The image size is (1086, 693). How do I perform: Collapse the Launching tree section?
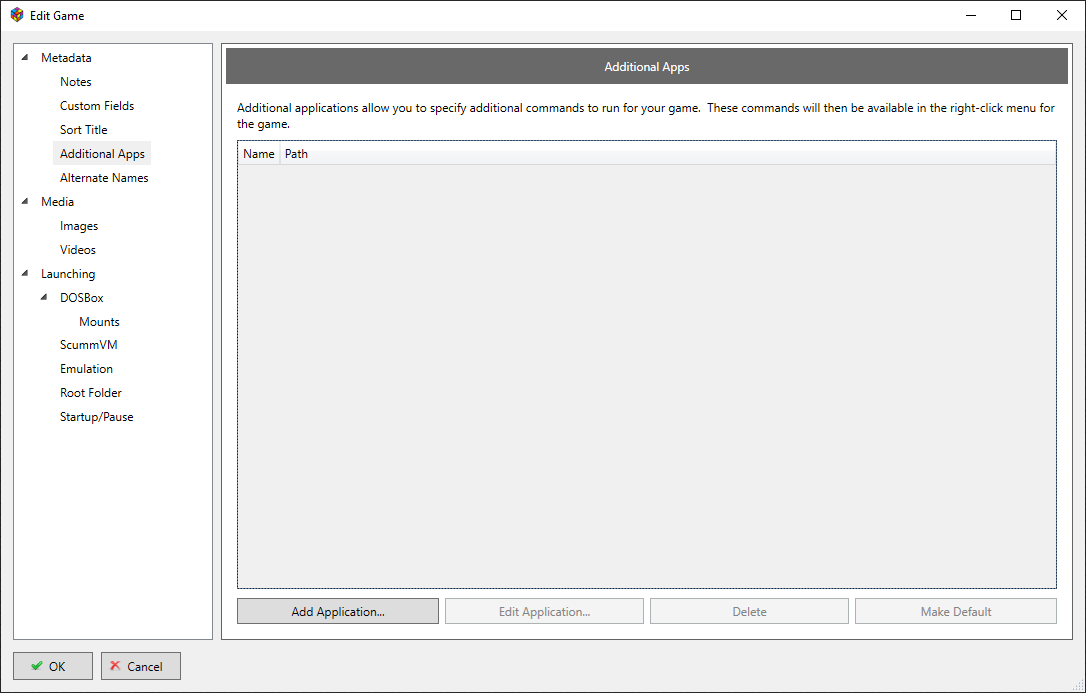25,274
